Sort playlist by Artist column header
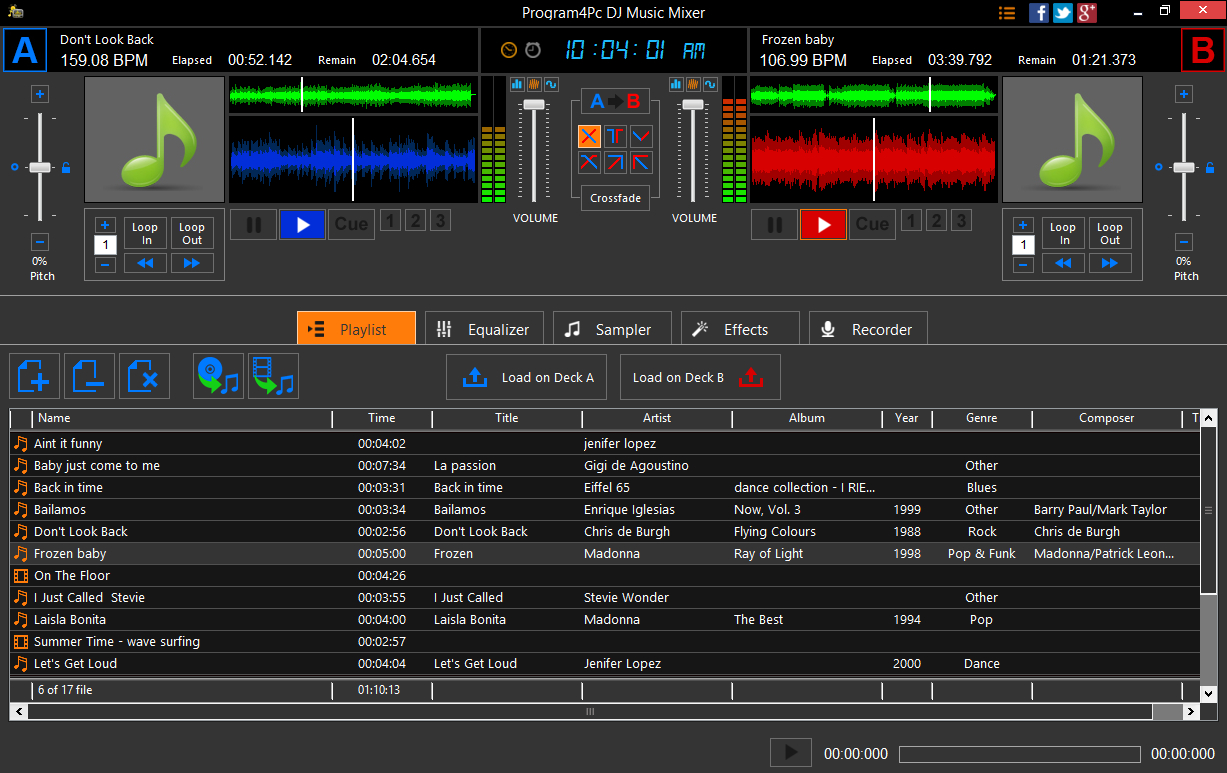This screenshot has width=1227, height=773. (x=657, y=418)
